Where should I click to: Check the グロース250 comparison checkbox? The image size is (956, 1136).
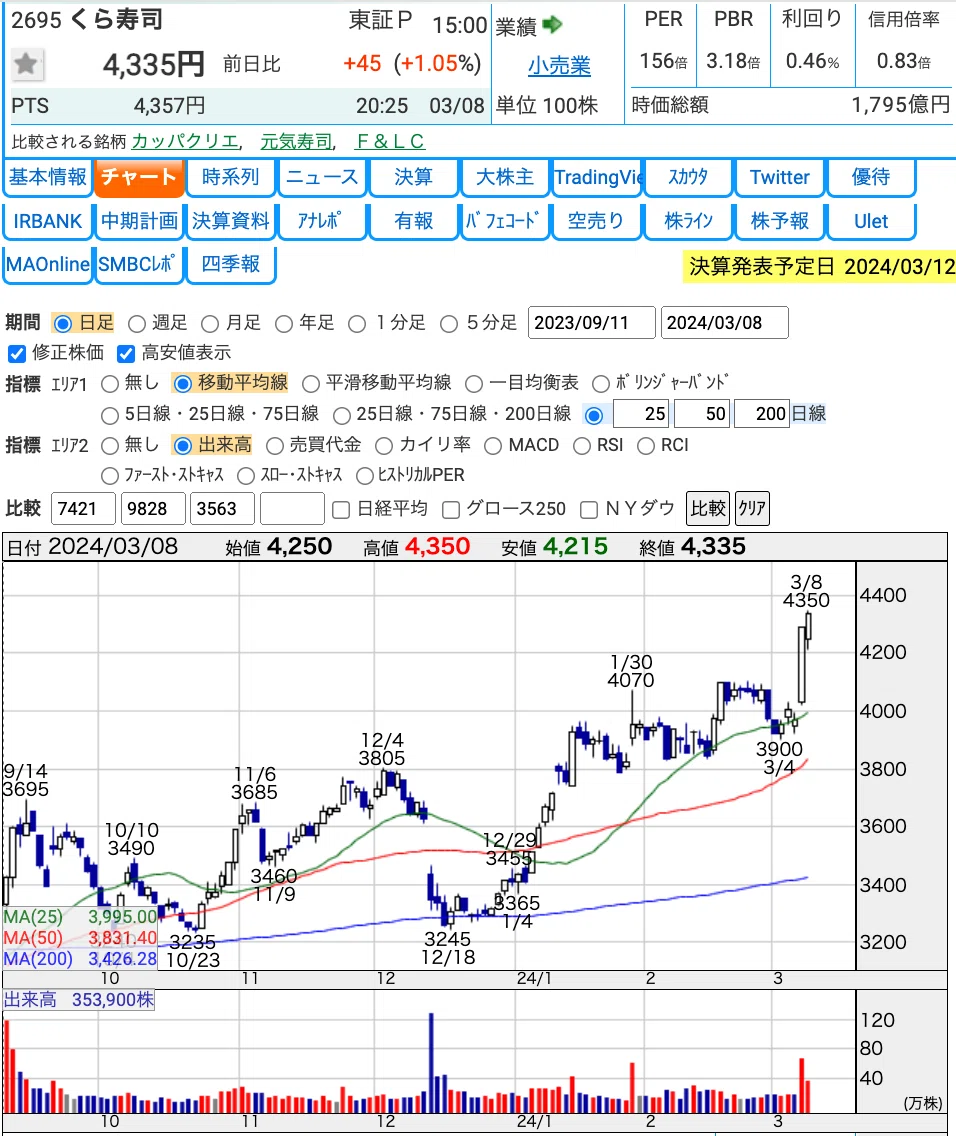tap(450, 510)
